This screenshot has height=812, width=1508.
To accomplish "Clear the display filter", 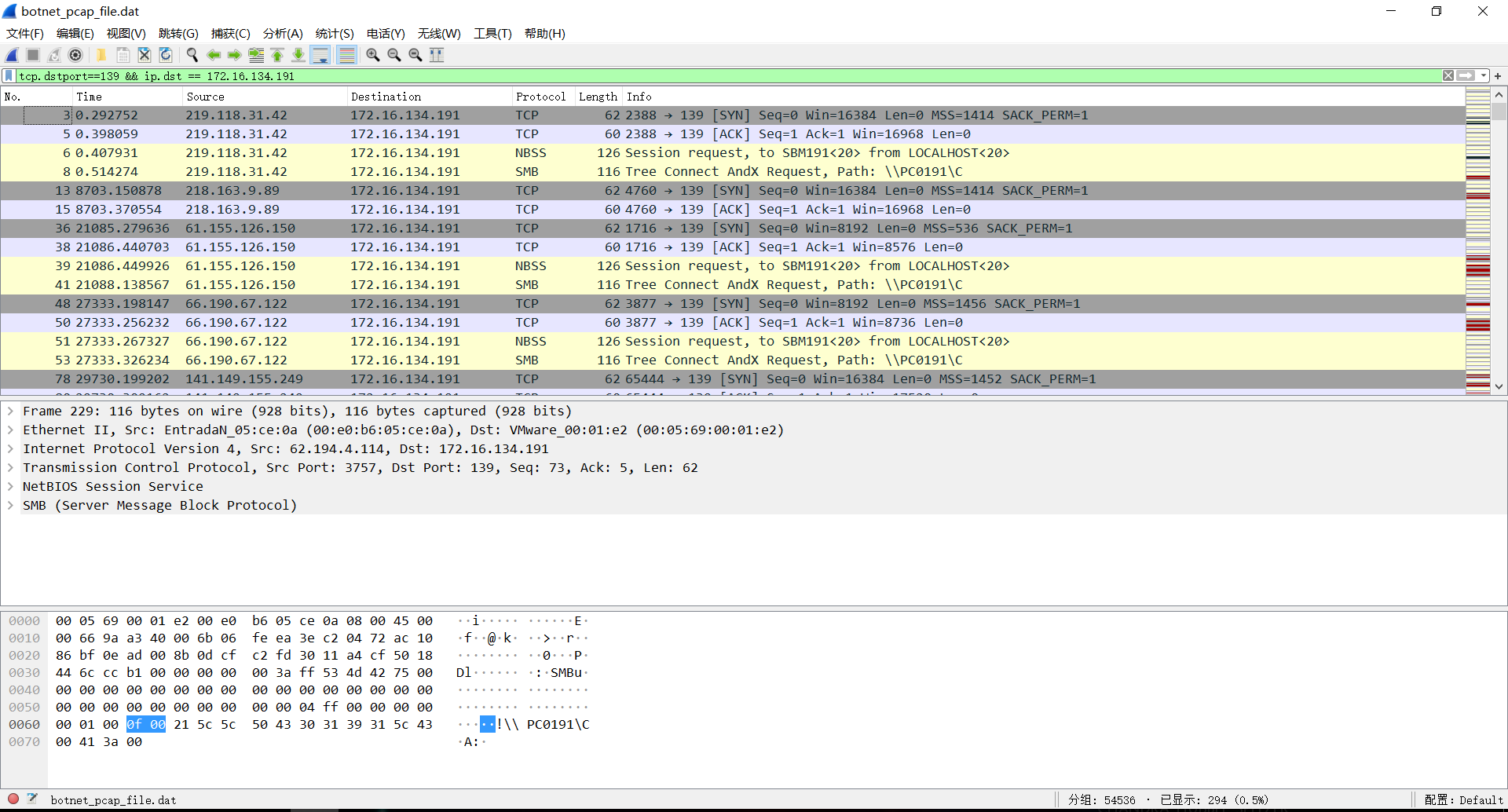I will [x=1448, y=76].
